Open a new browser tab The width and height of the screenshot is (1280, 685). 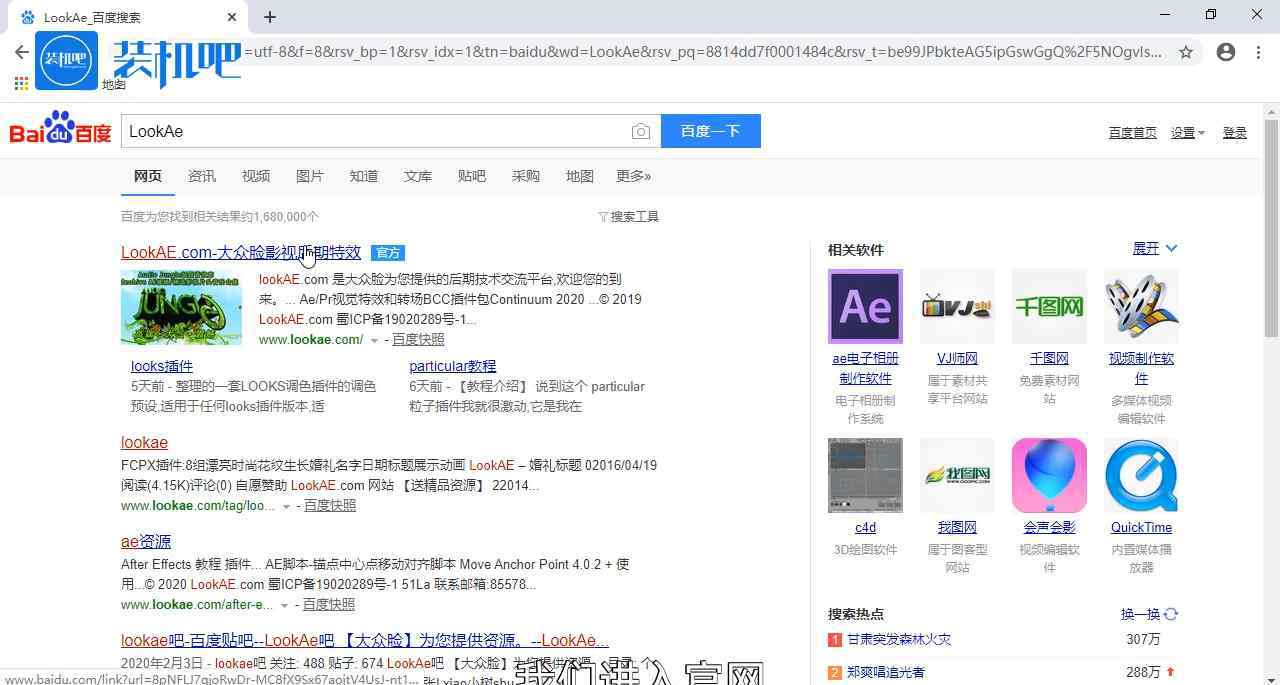pos(270,16)
